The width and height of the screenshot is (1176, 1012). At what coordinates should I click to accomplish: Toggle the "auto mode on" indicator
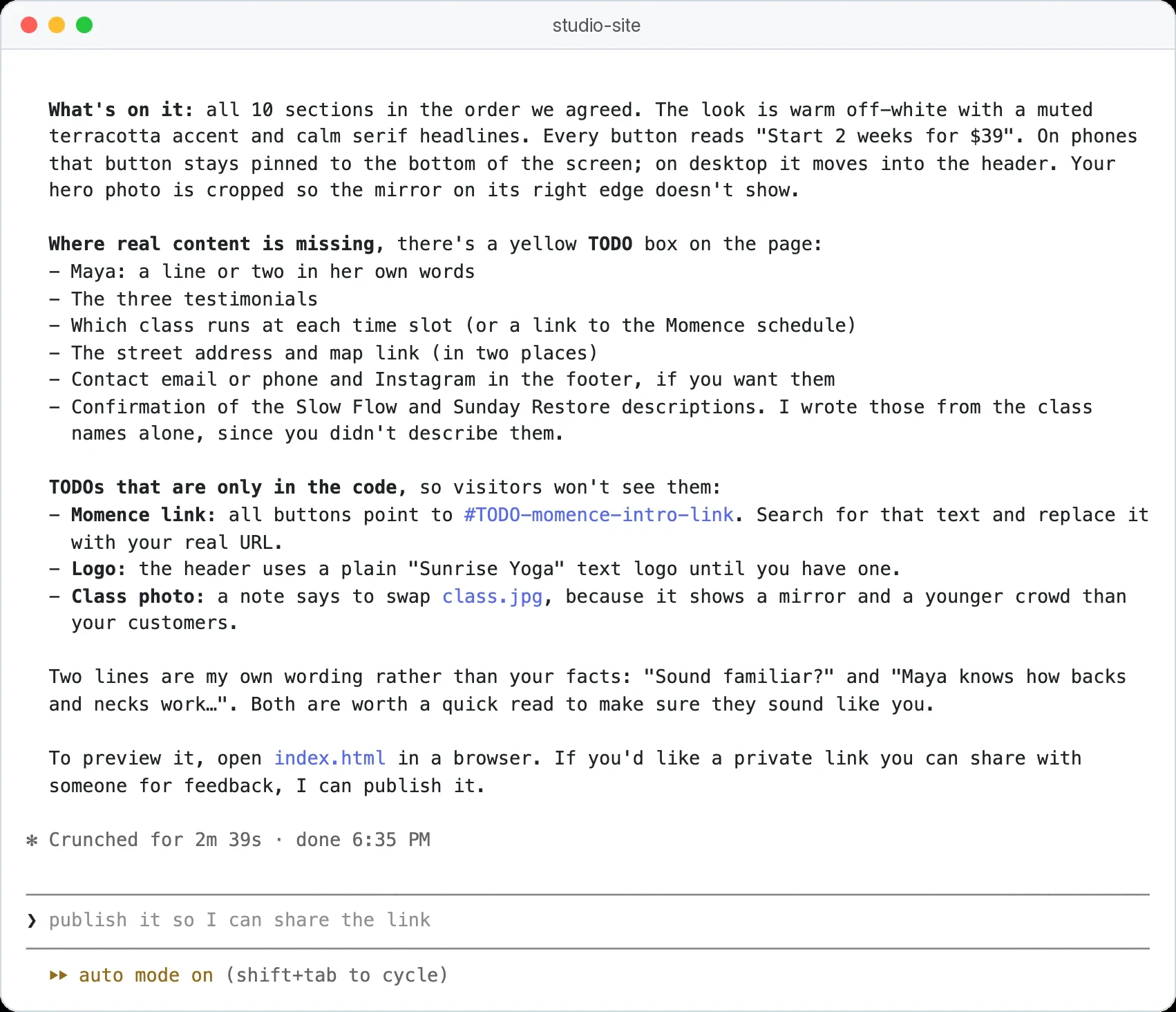146,975
